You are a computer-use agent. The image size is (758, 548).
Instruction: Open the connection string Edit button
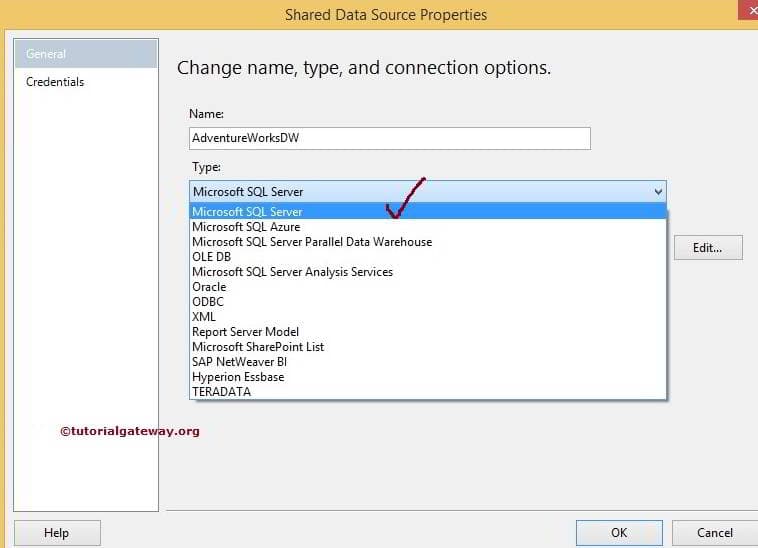click(x=708, y=247)
